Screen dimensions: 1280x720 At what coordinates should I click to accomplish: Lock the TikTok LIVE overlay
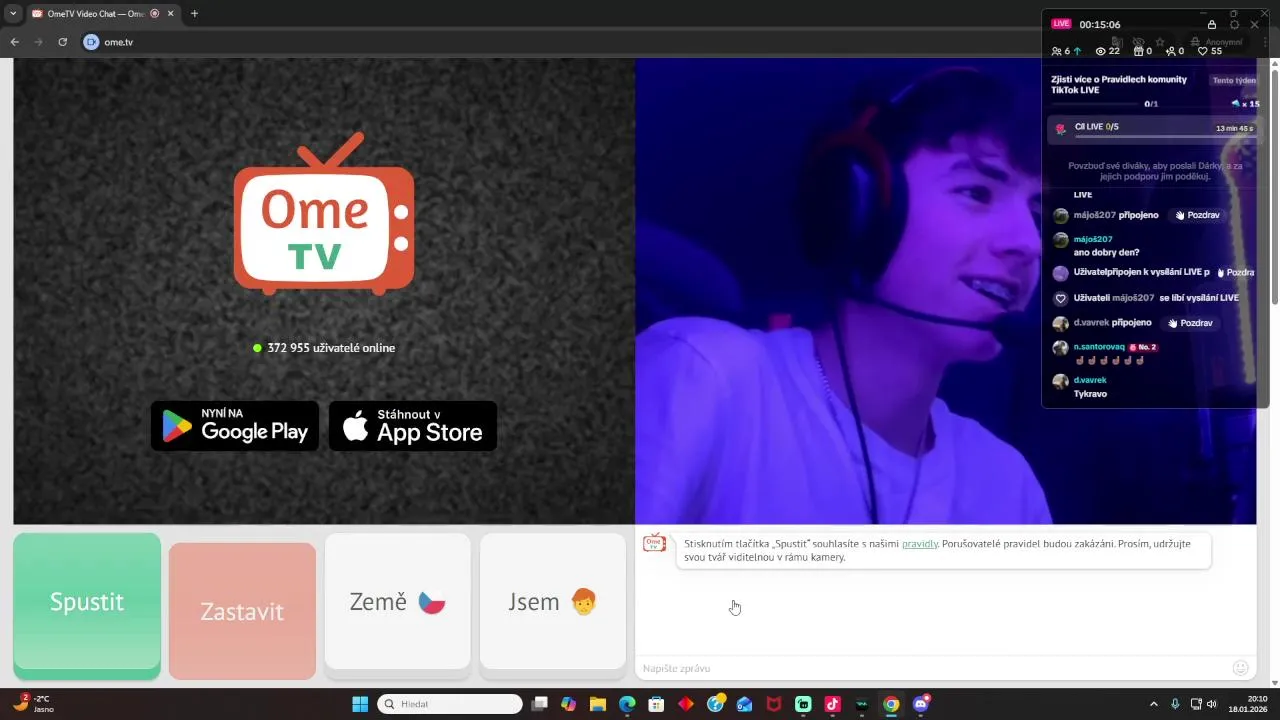[x=1212, y=25]
